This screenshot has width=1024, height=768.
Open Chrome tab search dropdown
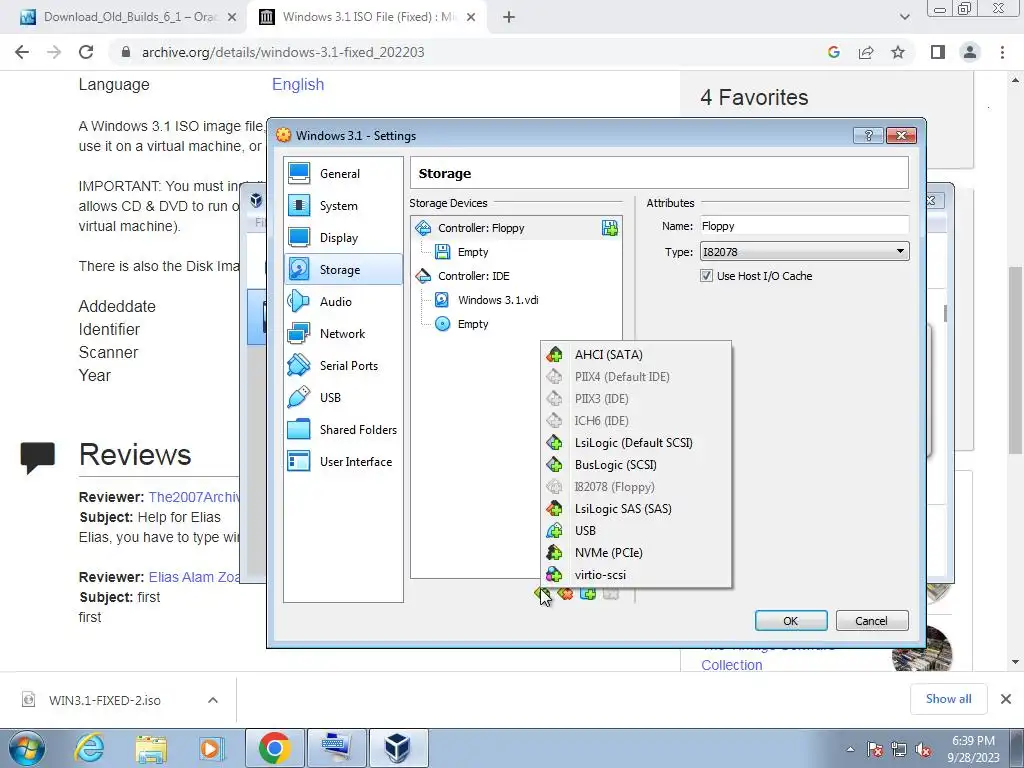[904, 17]
